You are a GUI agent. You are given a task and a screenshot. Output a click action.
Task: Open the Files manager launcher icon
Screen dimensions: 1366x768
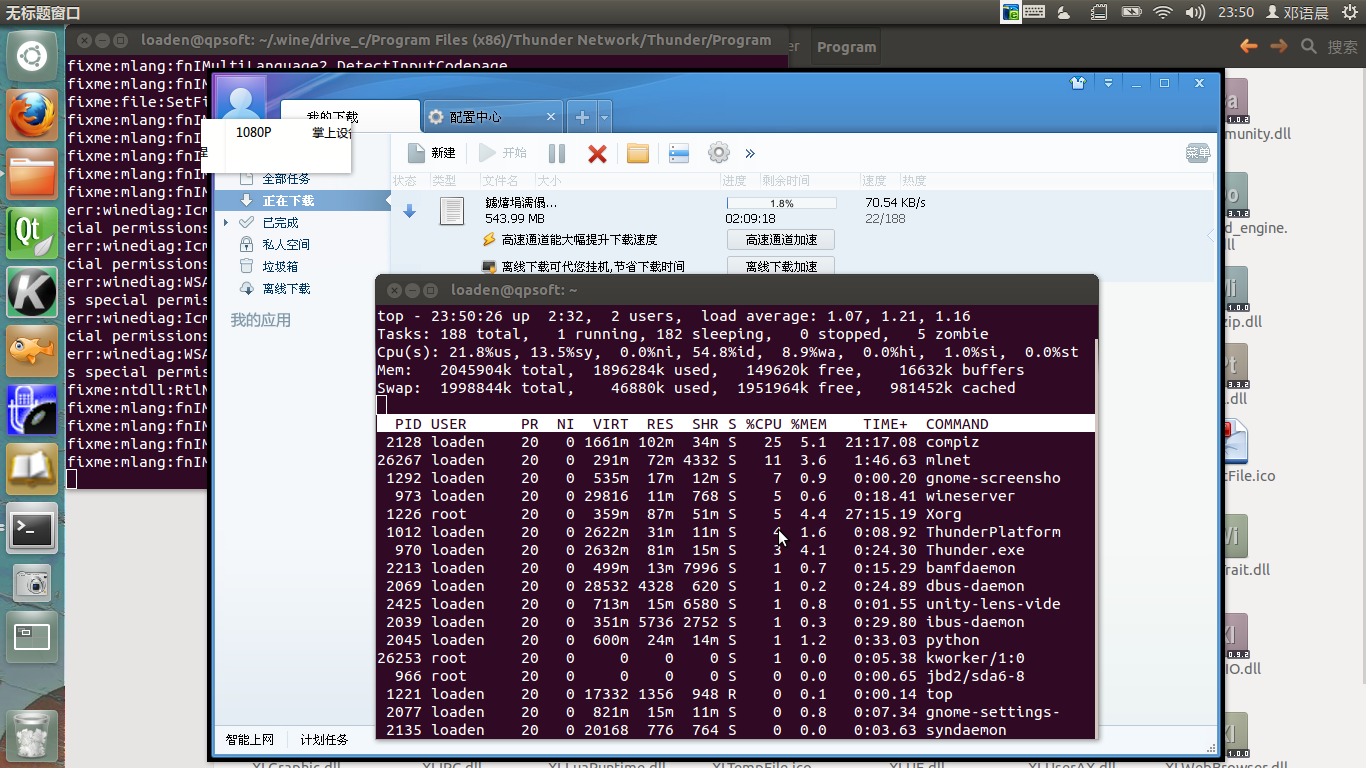32,174
